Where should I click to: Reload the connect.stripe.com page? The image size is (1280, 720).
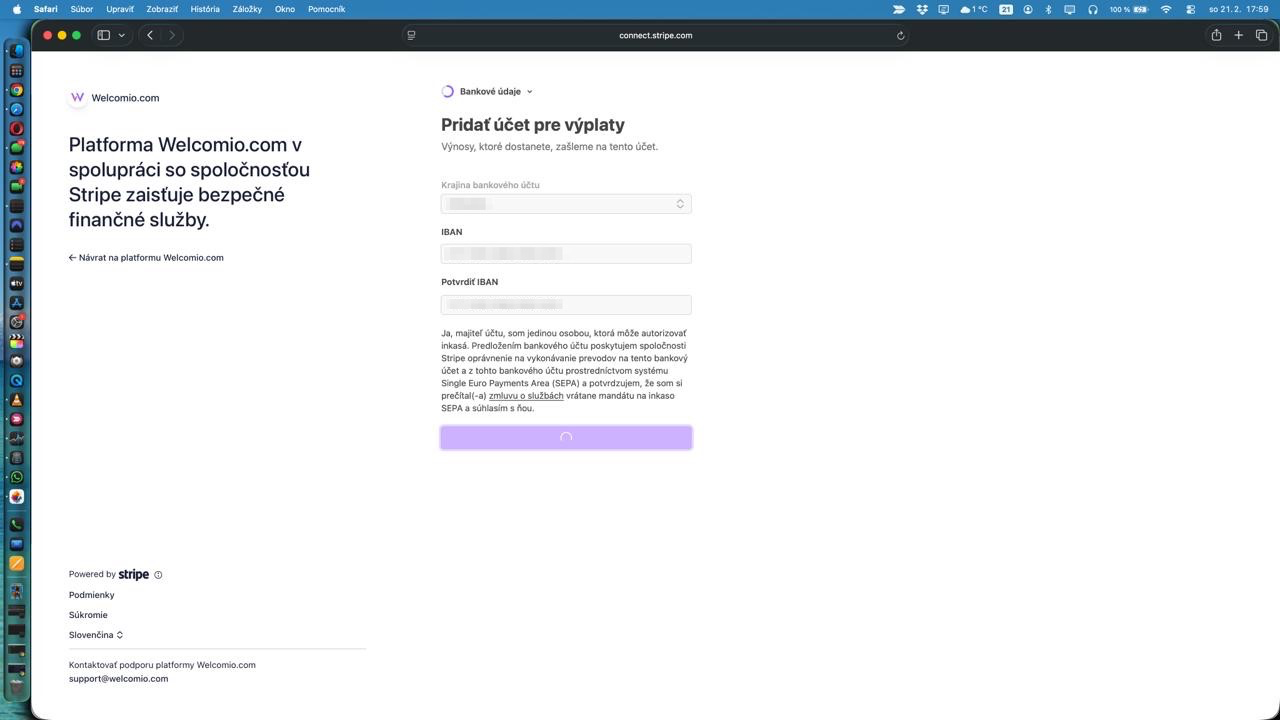900,35
